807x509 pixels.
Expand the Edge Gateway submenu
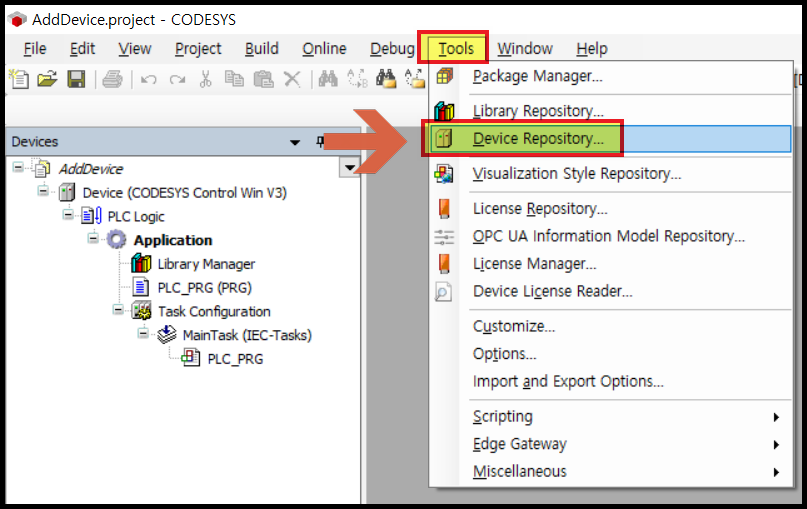(x=776, y=445)
